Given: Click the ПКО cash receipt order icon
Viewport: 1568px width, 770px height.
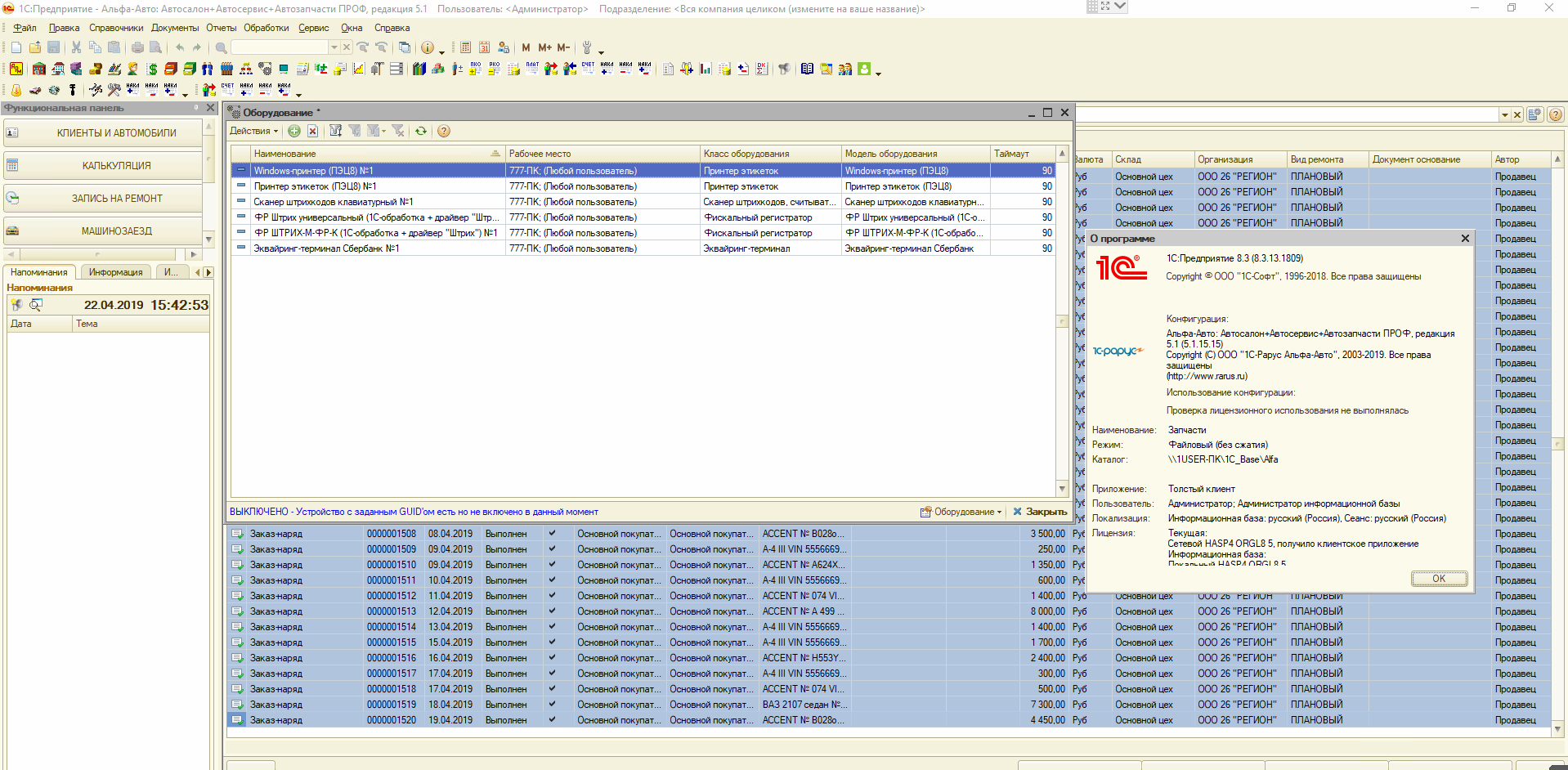Looking at the screenshot, I should click(475, 69).
